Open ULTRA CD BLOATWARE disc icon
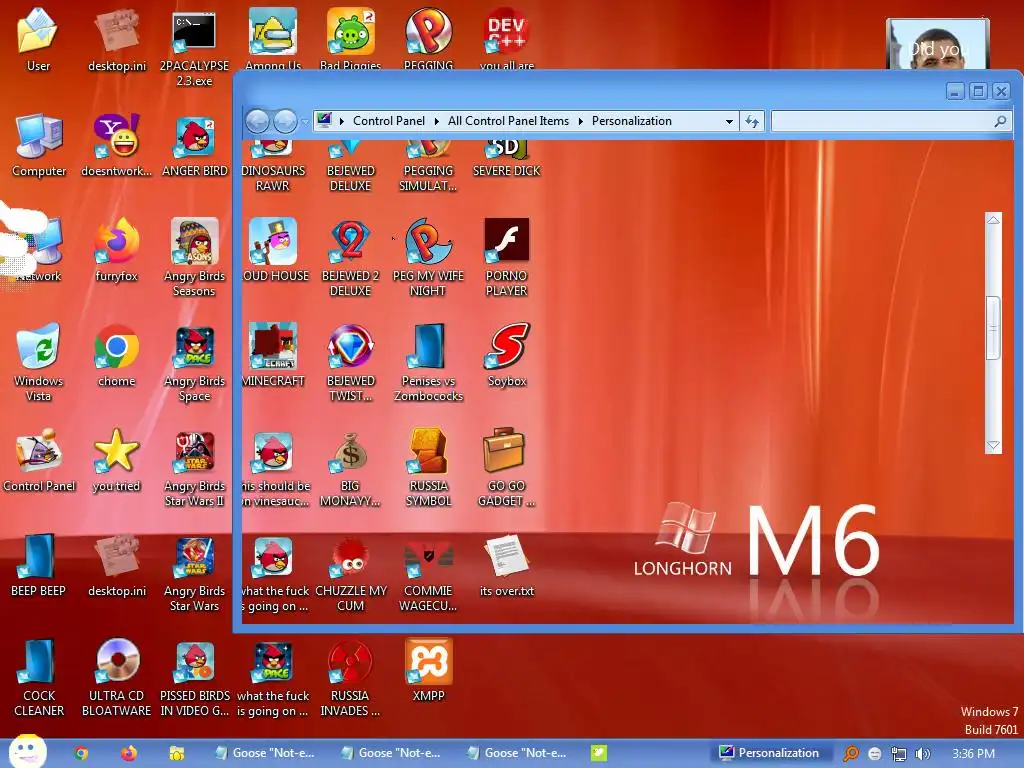The width and height of the screenshot is (1024, 768). point(116,677)
